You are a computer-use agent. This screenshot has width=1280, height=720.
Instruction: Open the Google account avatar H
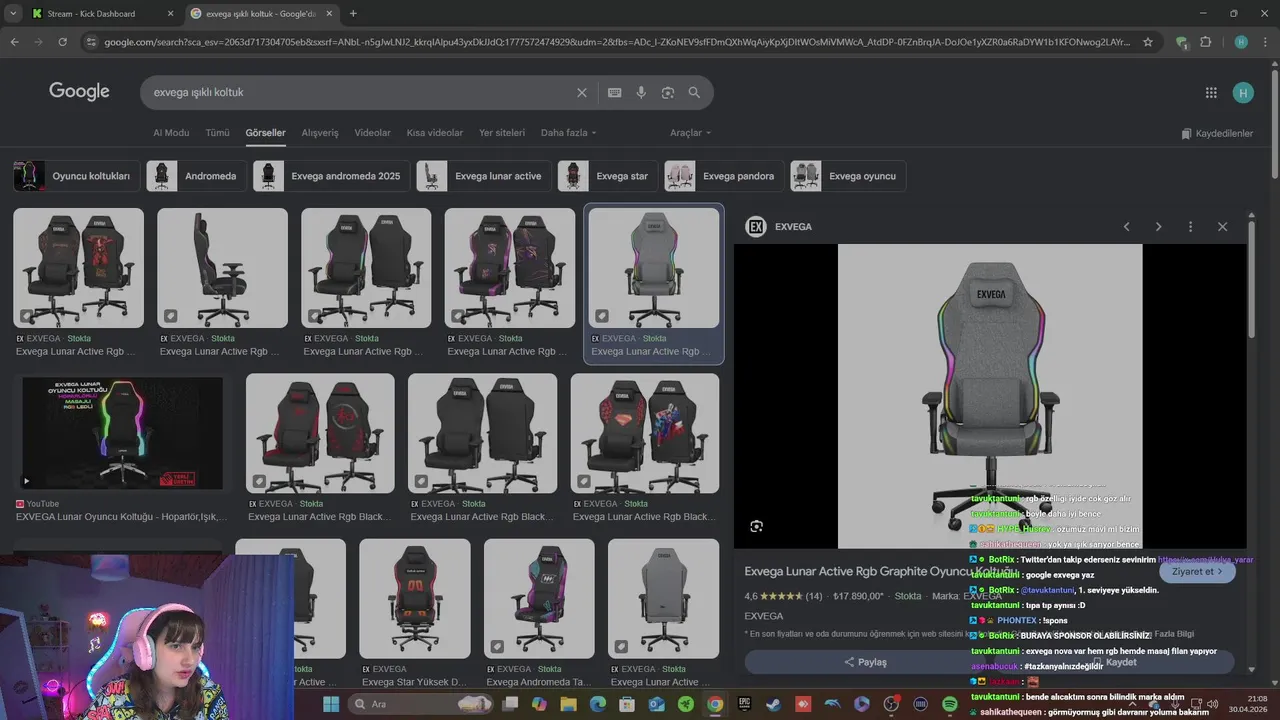click(1243, 93)
